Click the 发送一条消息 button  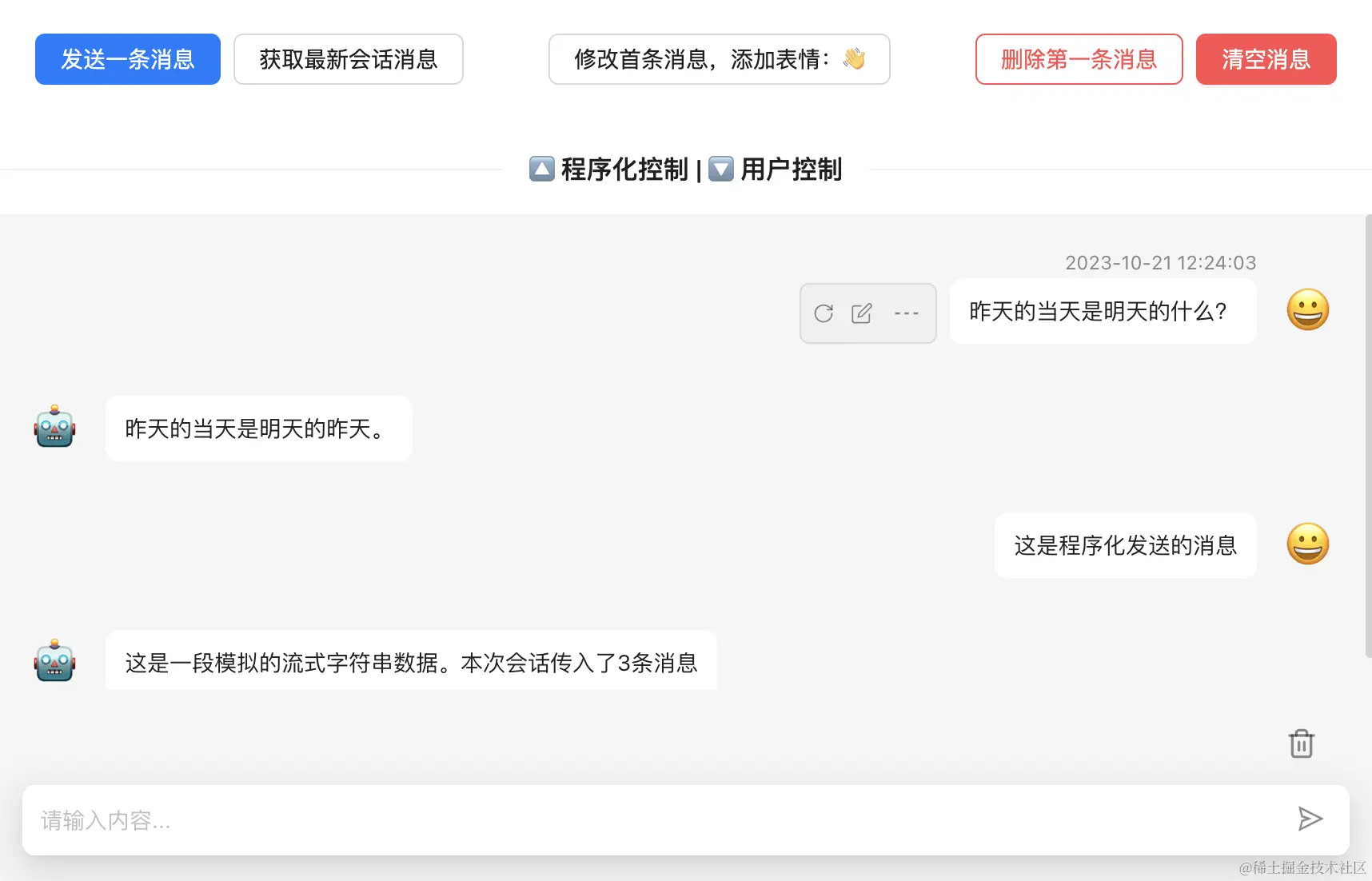click(128, 59)
